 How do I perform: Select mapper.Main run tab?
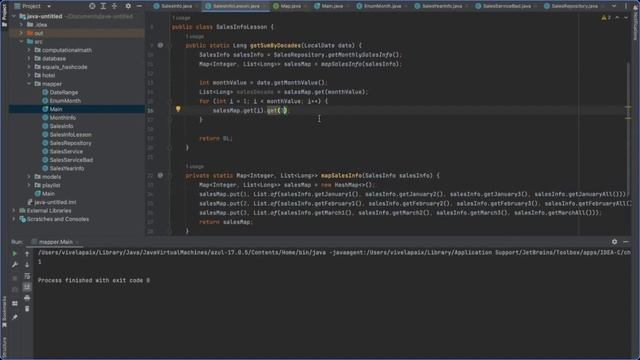tap(56, 242)
